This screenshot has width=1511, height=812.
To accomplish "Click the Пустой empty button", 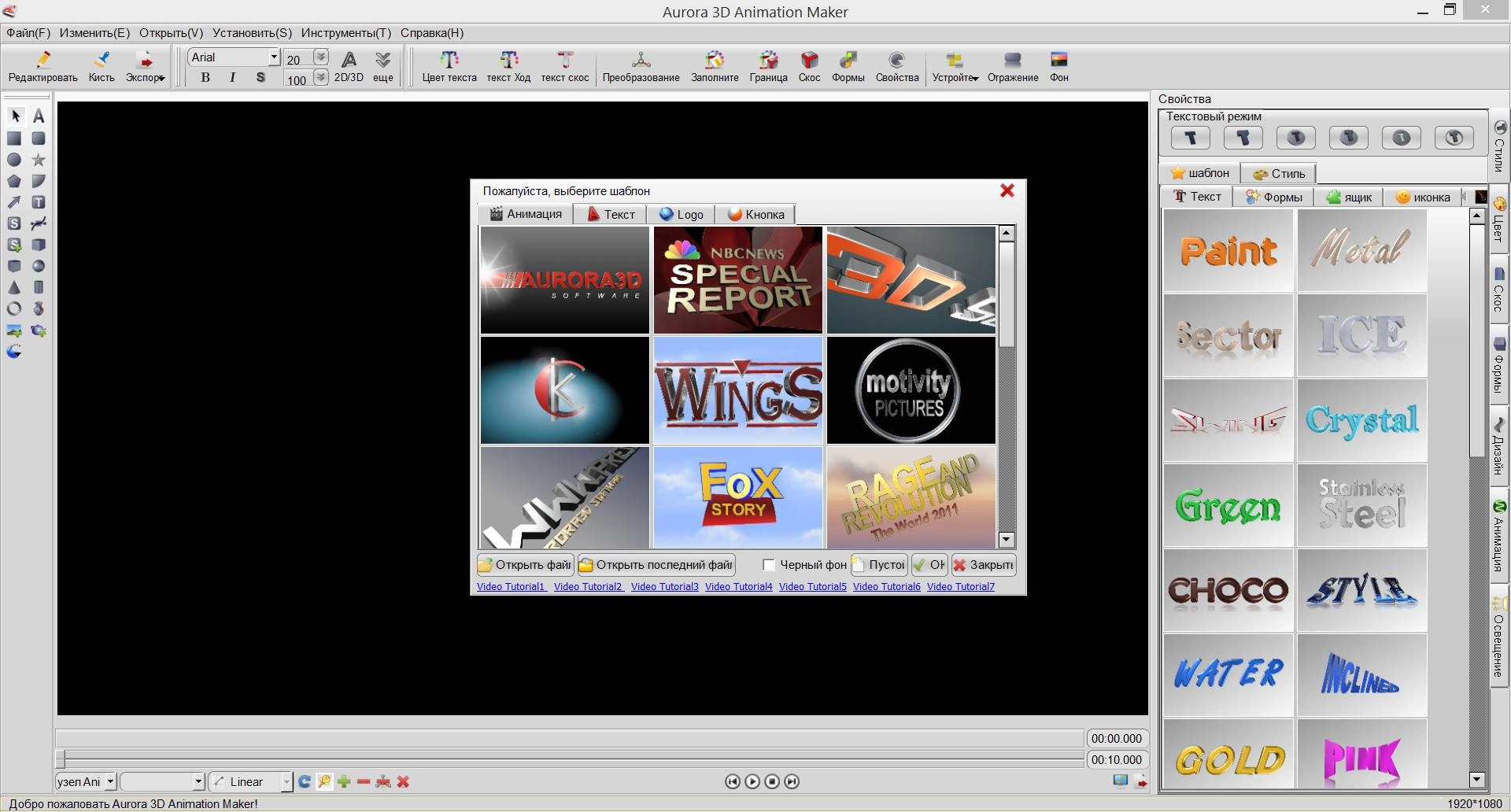I will pos(880,565).
